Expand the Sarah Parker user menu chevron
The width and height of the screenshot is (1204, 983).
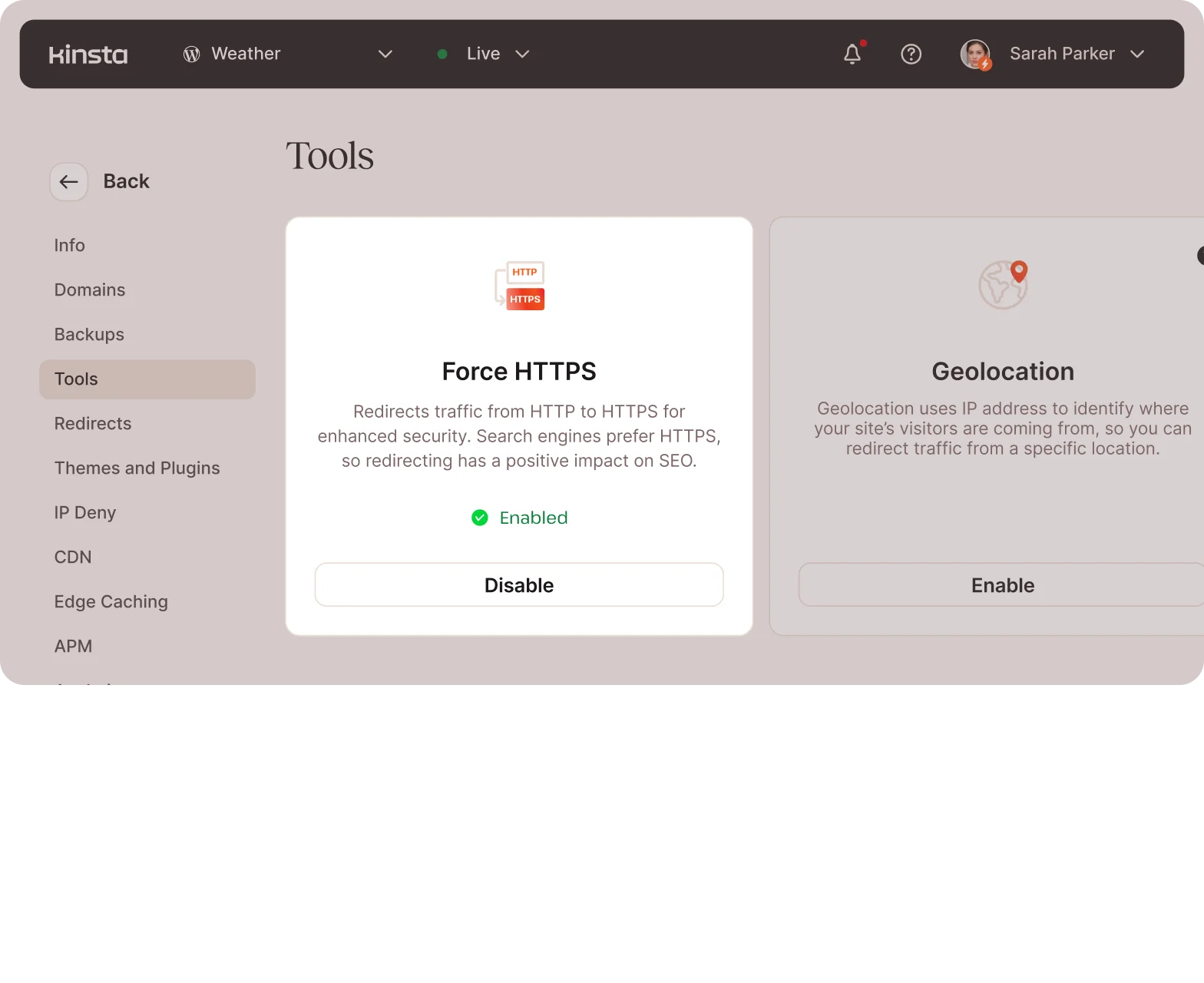[x=1137, y=54]
